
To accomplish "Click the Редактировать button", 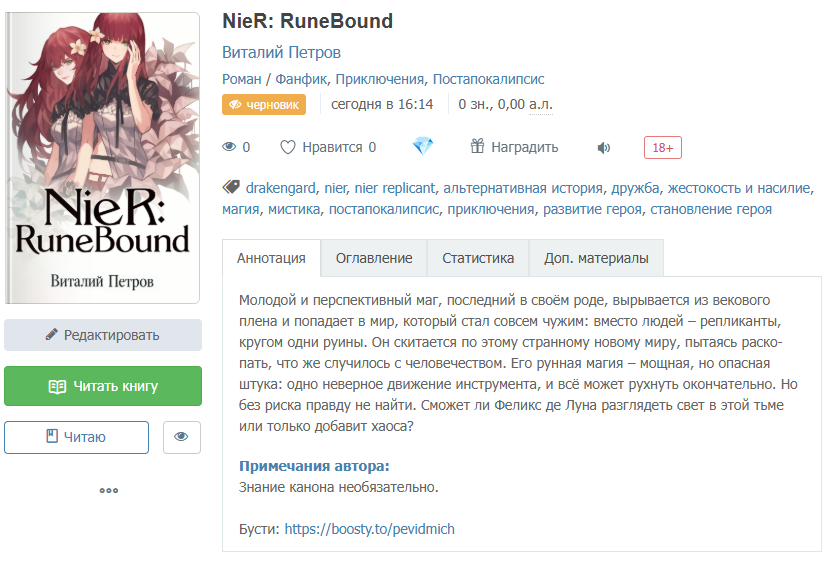I will pos(103,335).
